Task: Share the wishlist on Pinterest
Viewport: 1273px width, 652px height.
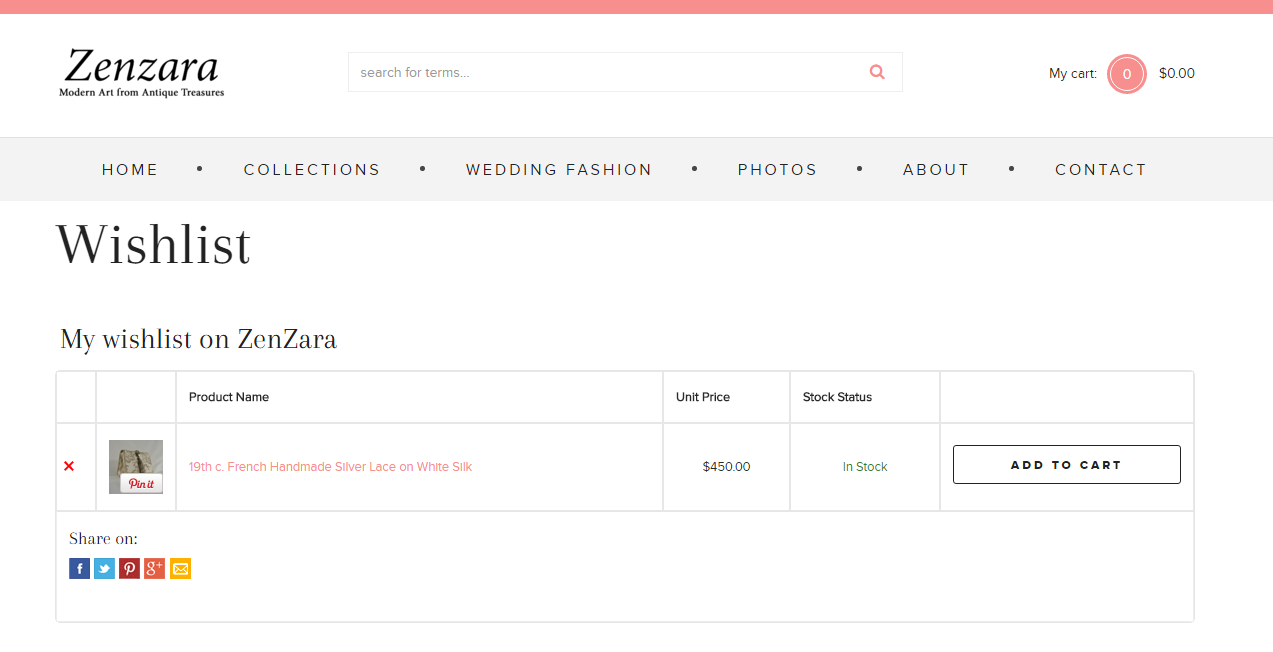Action: point(129,569)
